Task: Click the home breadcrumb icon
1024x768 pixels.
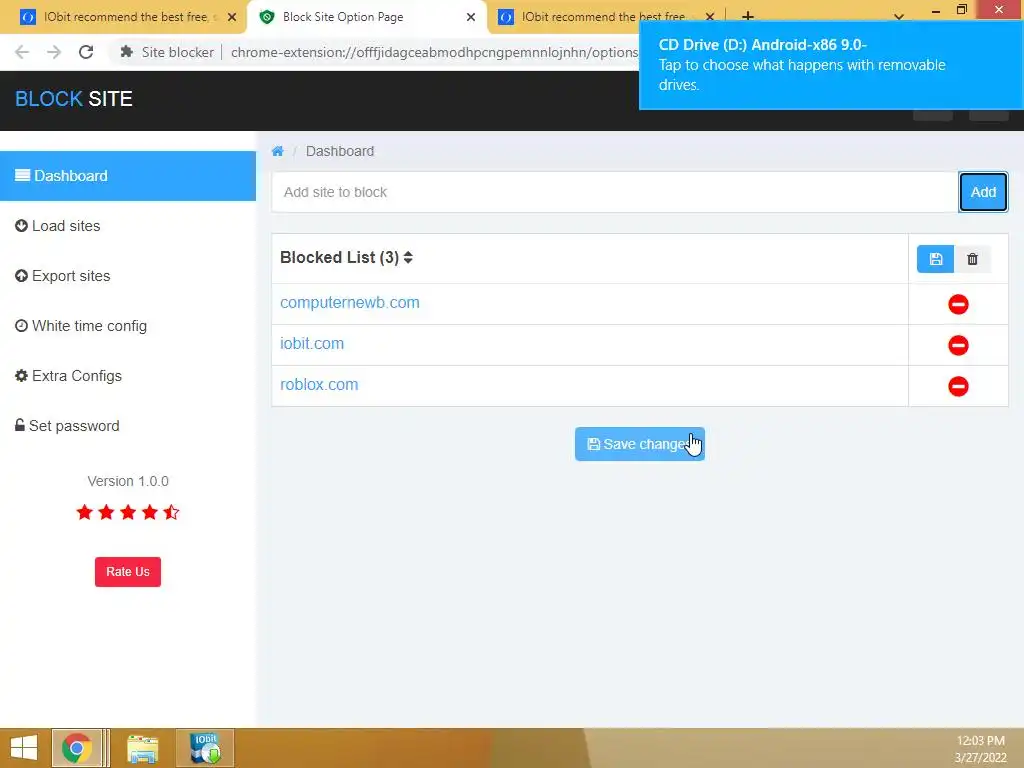Action: coord(278,152)
